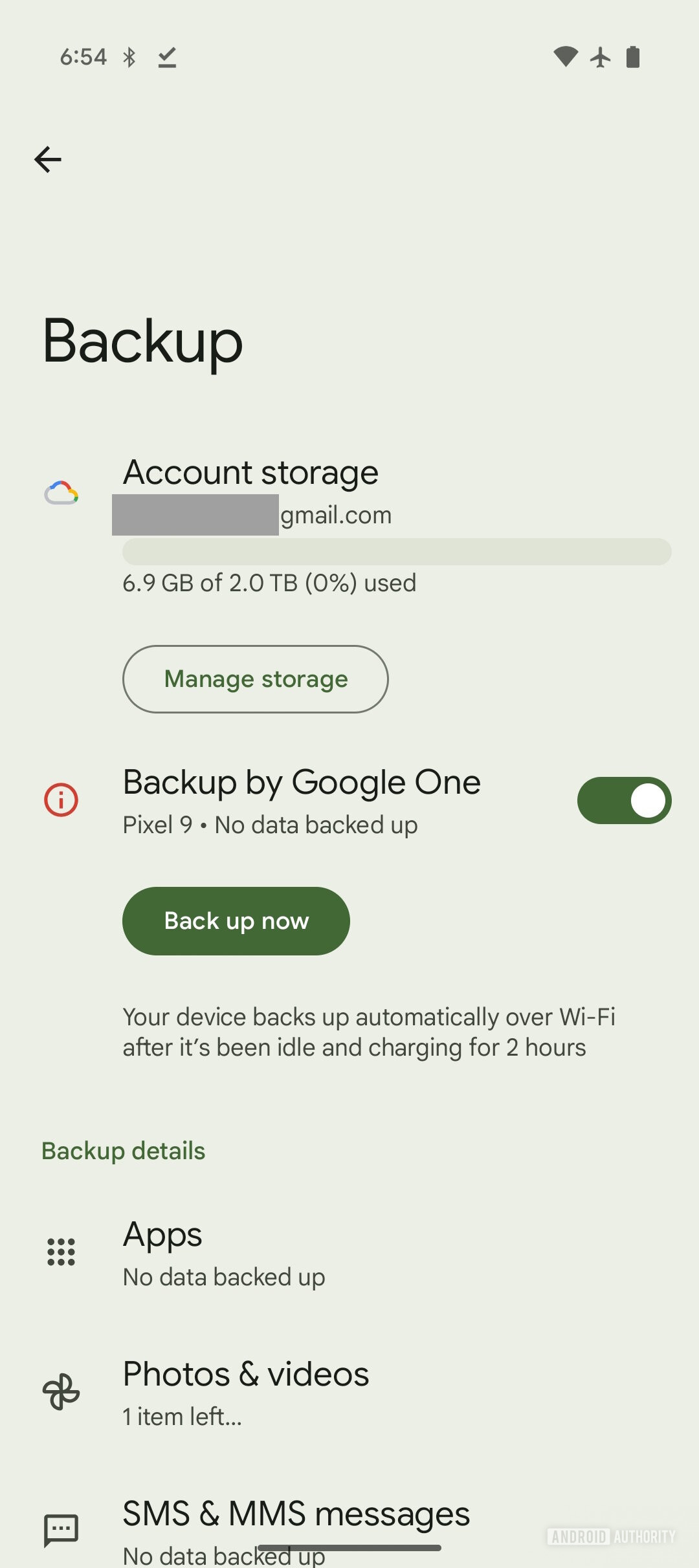The image size is (699, 1568).
Task: Tap the Account storage heading
Action: [x=250, y=472]
